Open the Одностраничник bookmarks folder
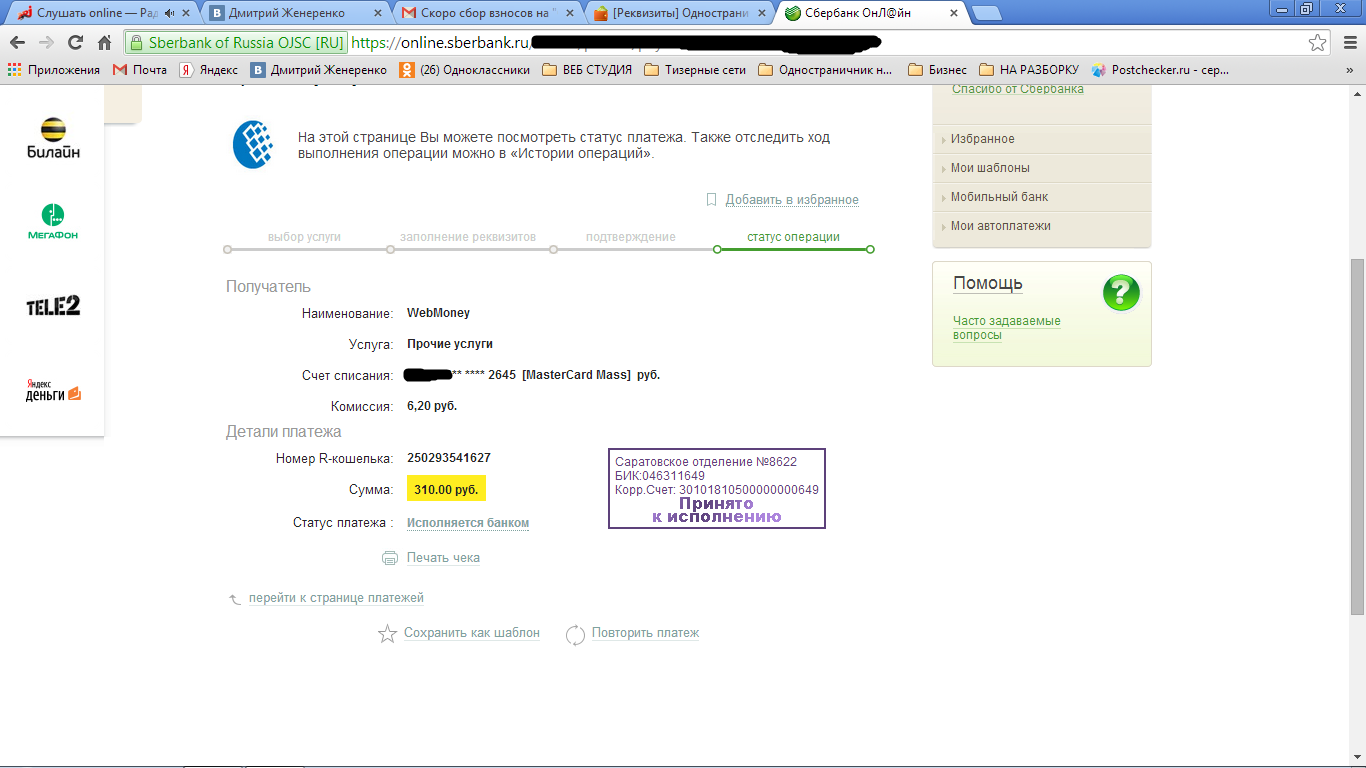This screenshot has width=1366, height=768. 826,70
